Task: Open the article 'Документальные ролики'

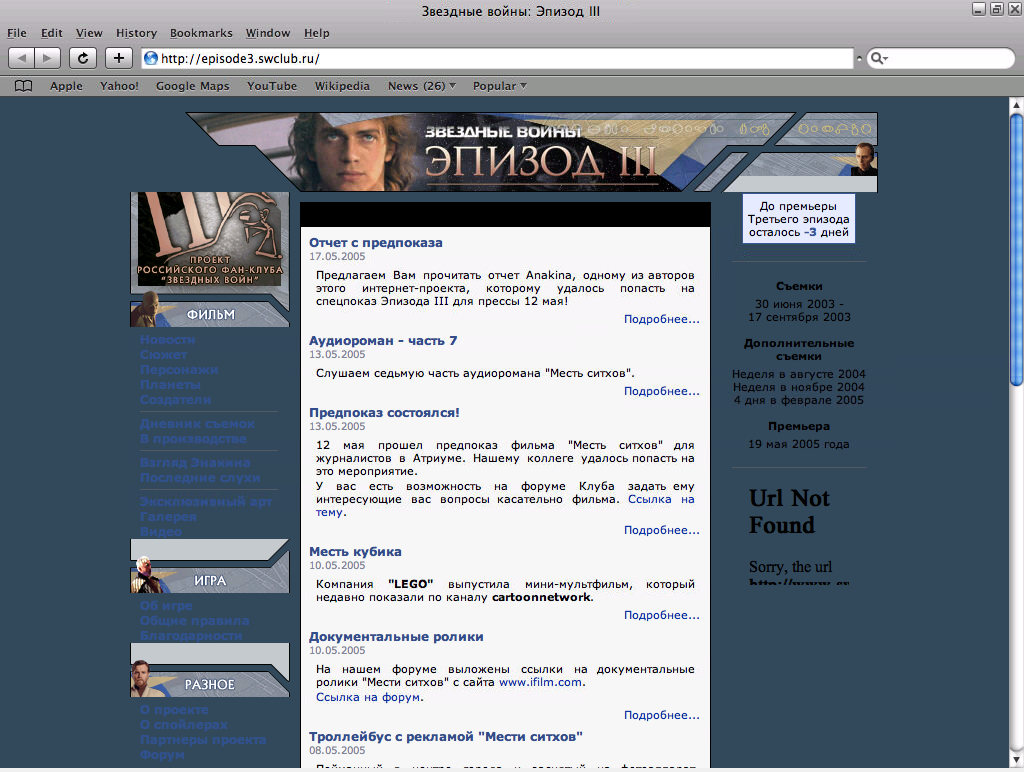Action: coord(396,636)
